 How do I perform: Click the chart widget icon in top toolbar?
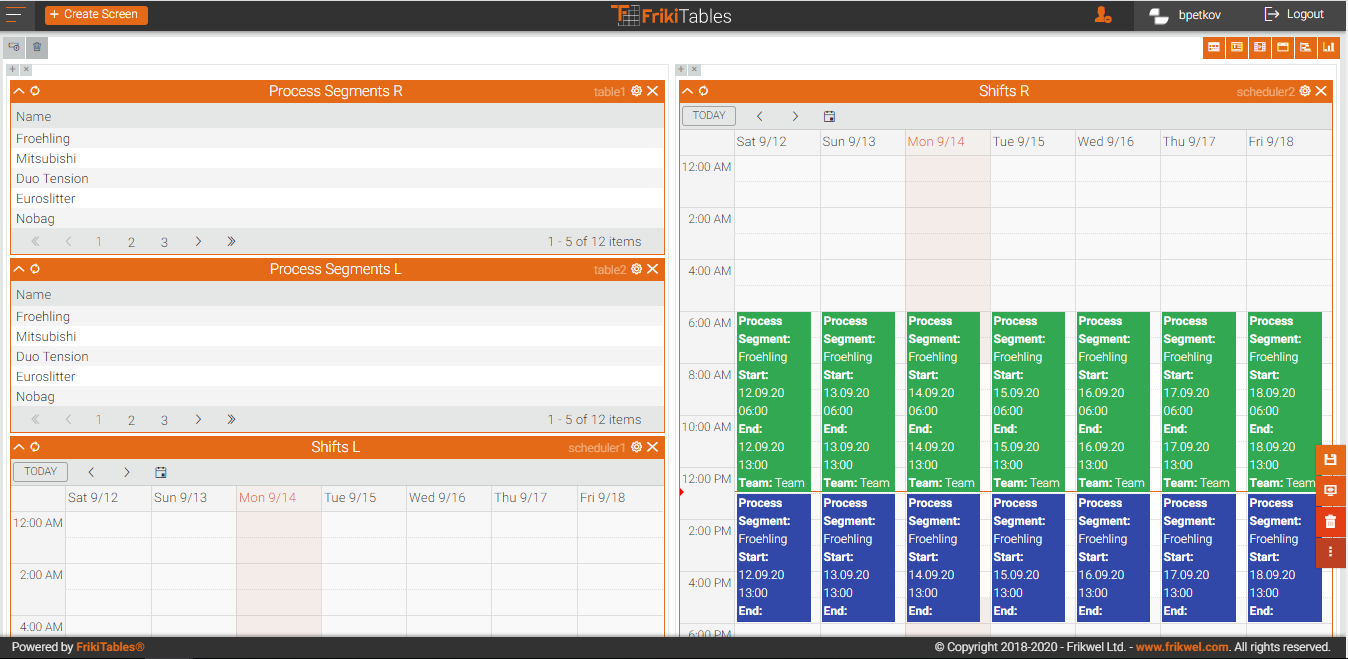(x=1328, y=47)
